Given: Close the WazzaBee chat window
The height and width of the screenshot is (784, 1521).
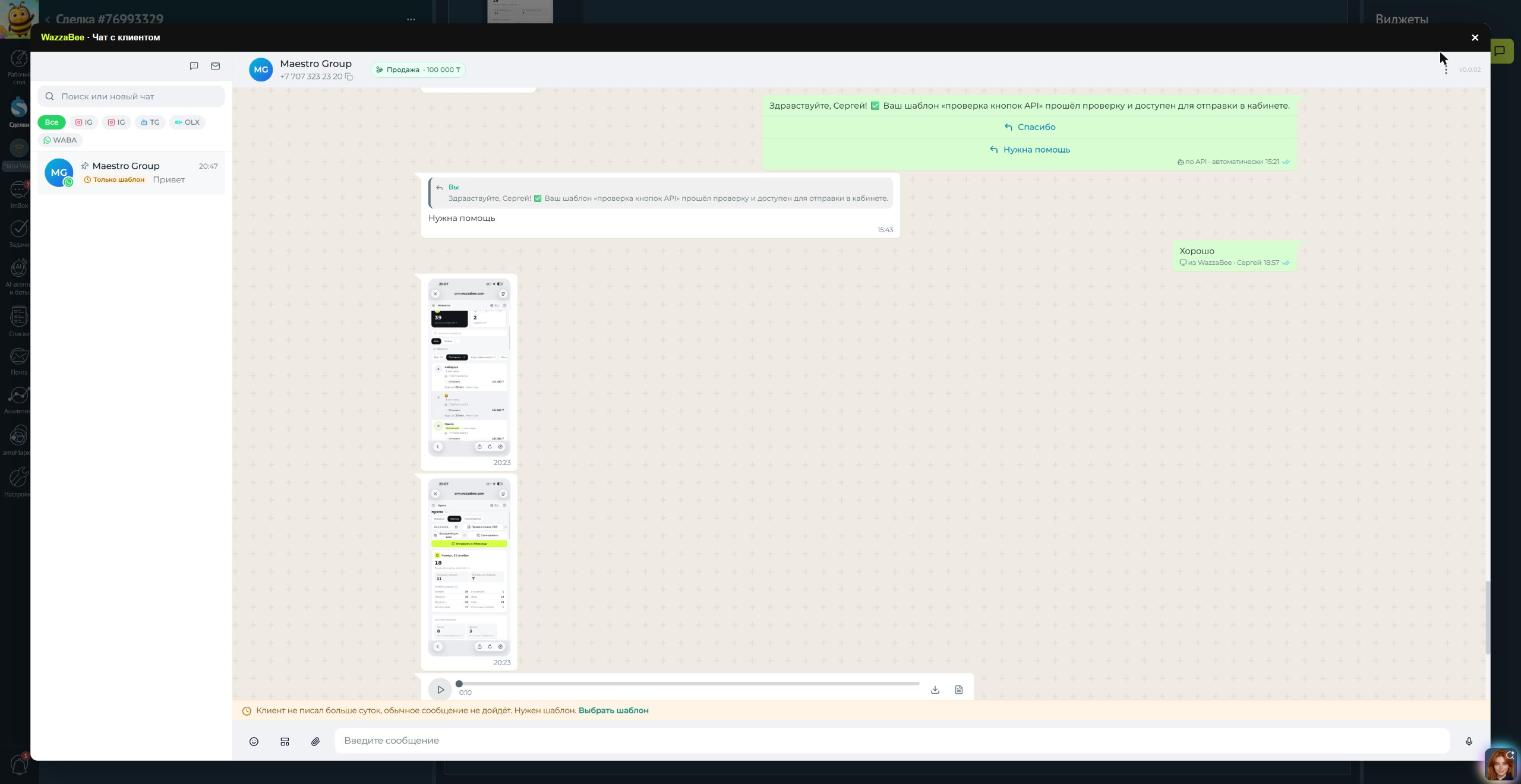Looking at the screenshot, I should (1474, 37).
